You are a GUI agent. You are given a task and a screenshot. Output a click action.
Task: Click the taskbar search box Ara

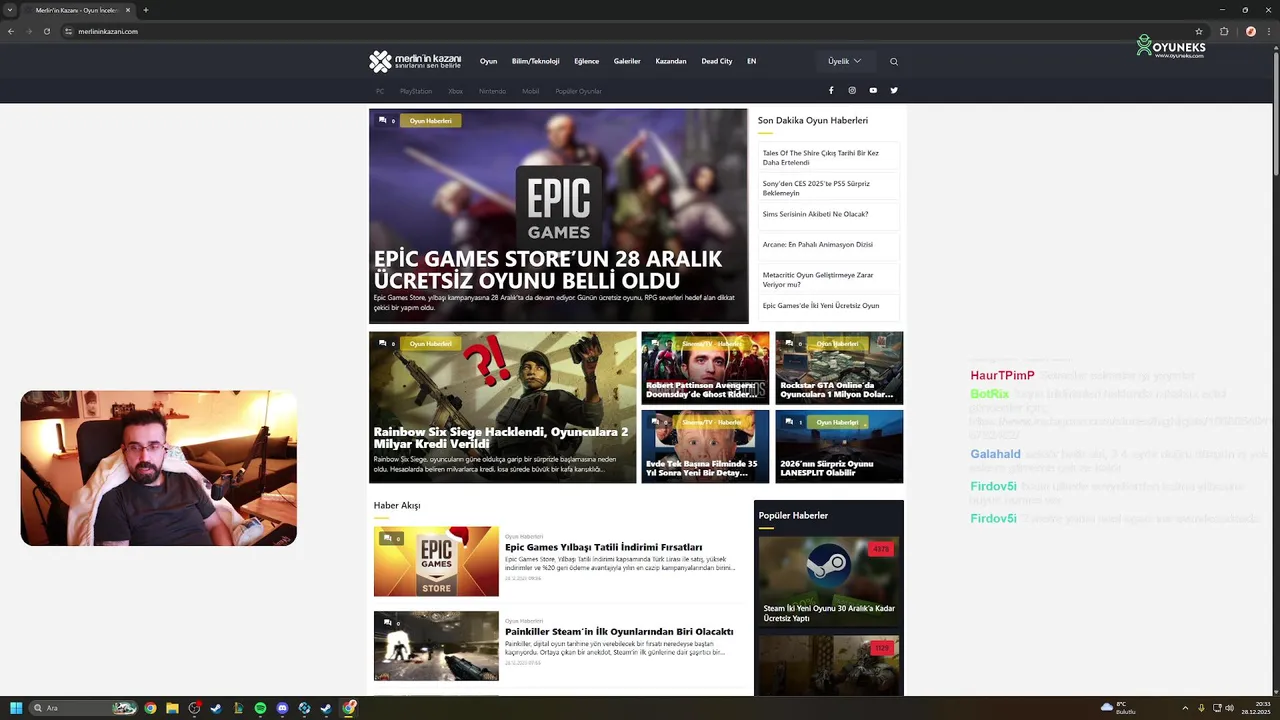pyautogui.click(x=84, y=708)
